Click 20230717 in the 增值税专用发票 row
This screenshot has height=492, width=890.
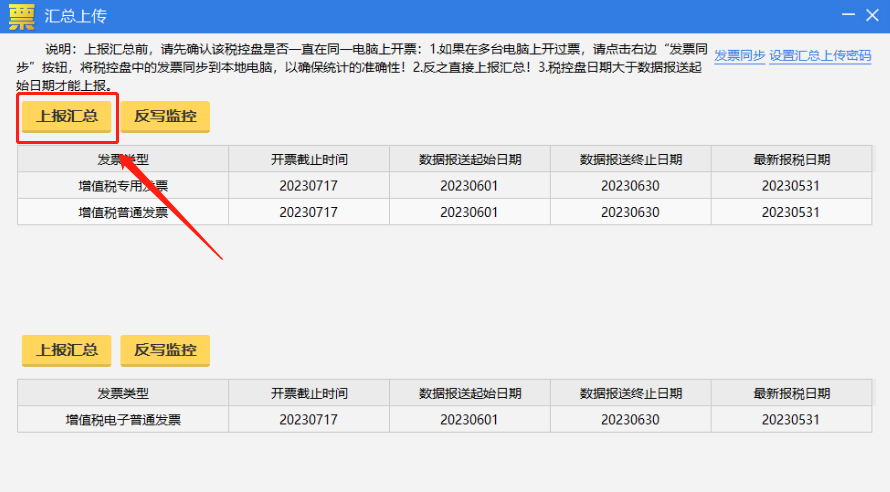click(x=309, y=186)
